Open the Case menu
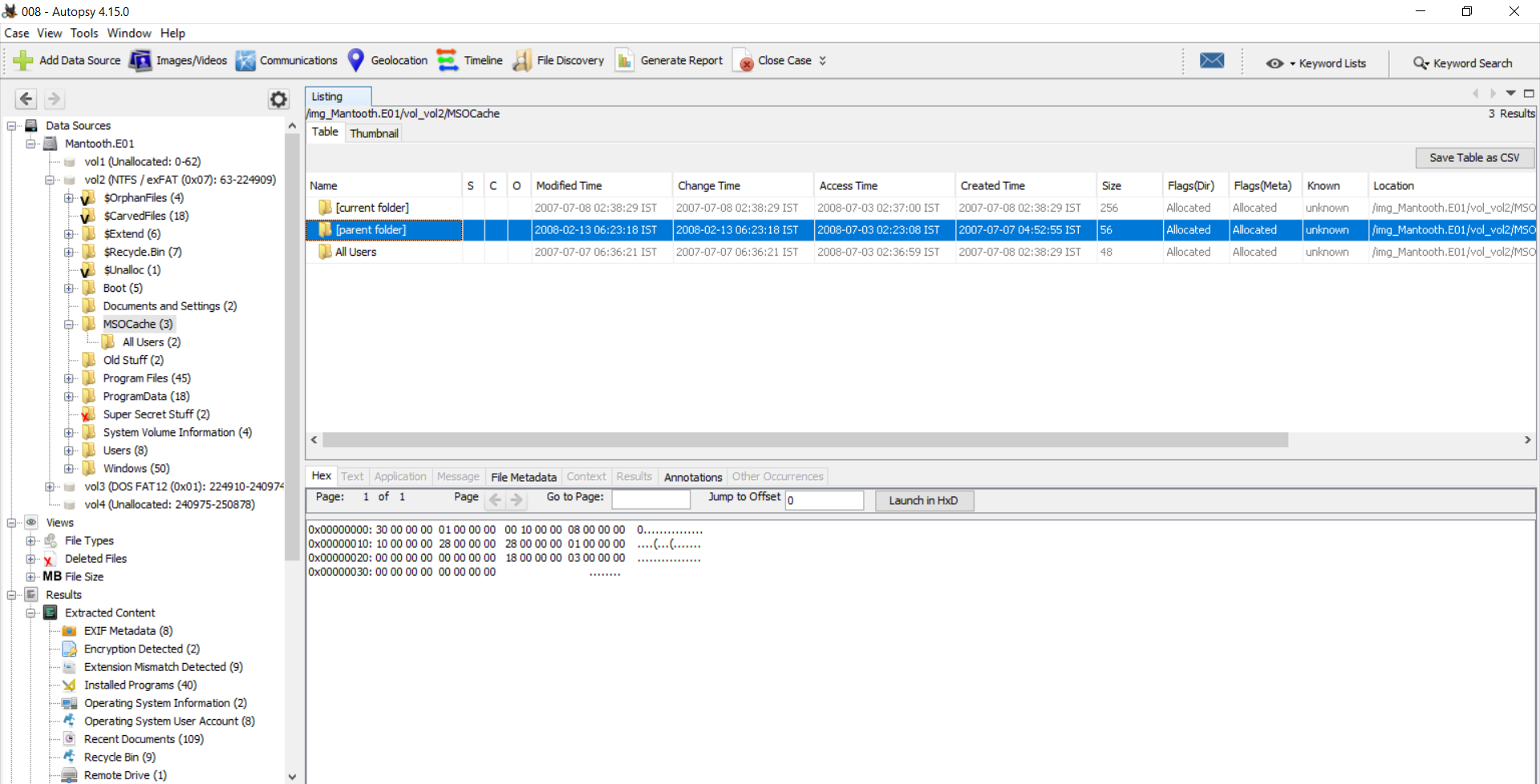The height and width of the screenshot is (784, 1540). 17,33
